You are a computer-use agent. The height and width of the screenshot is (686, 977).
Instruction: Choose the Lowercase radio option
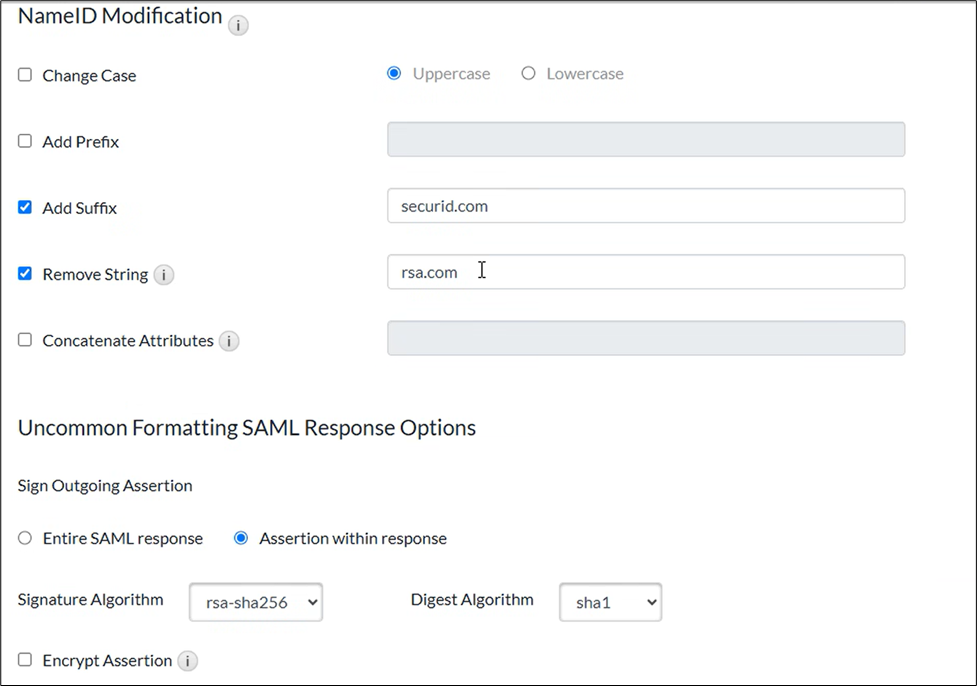pyautogui.click(x=528, y=73)
